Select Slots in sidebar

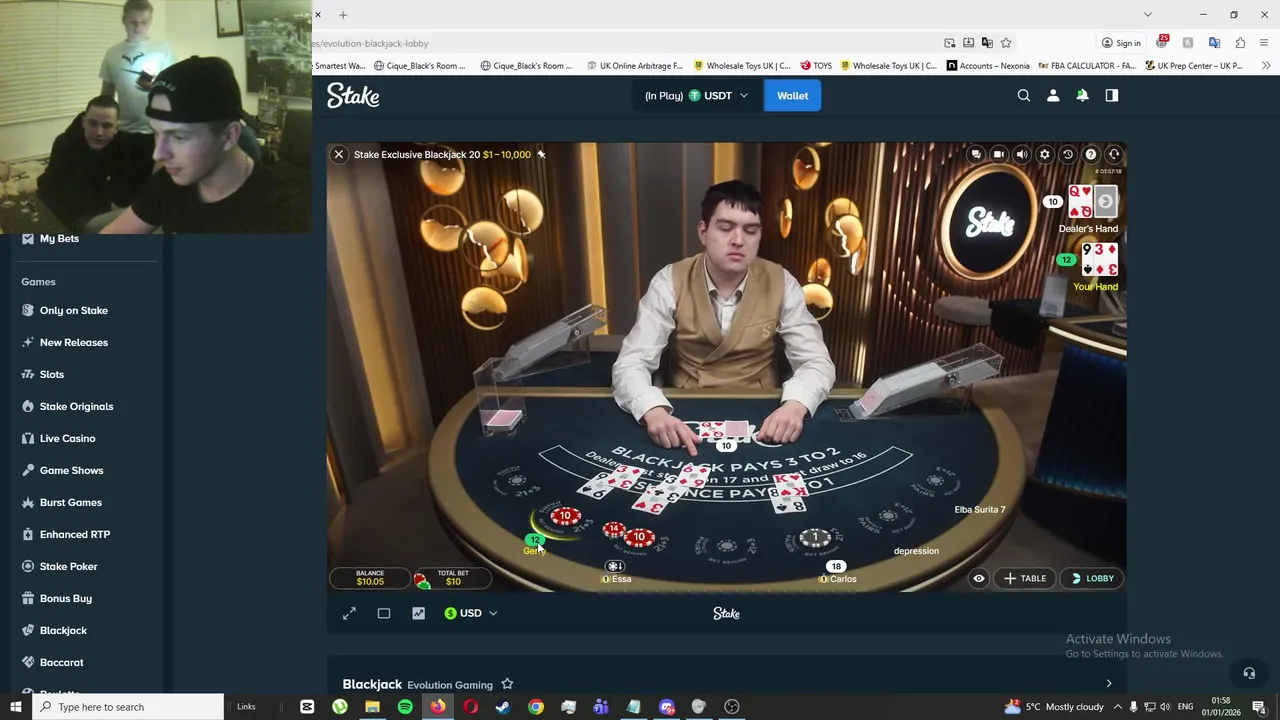point(51,374)
